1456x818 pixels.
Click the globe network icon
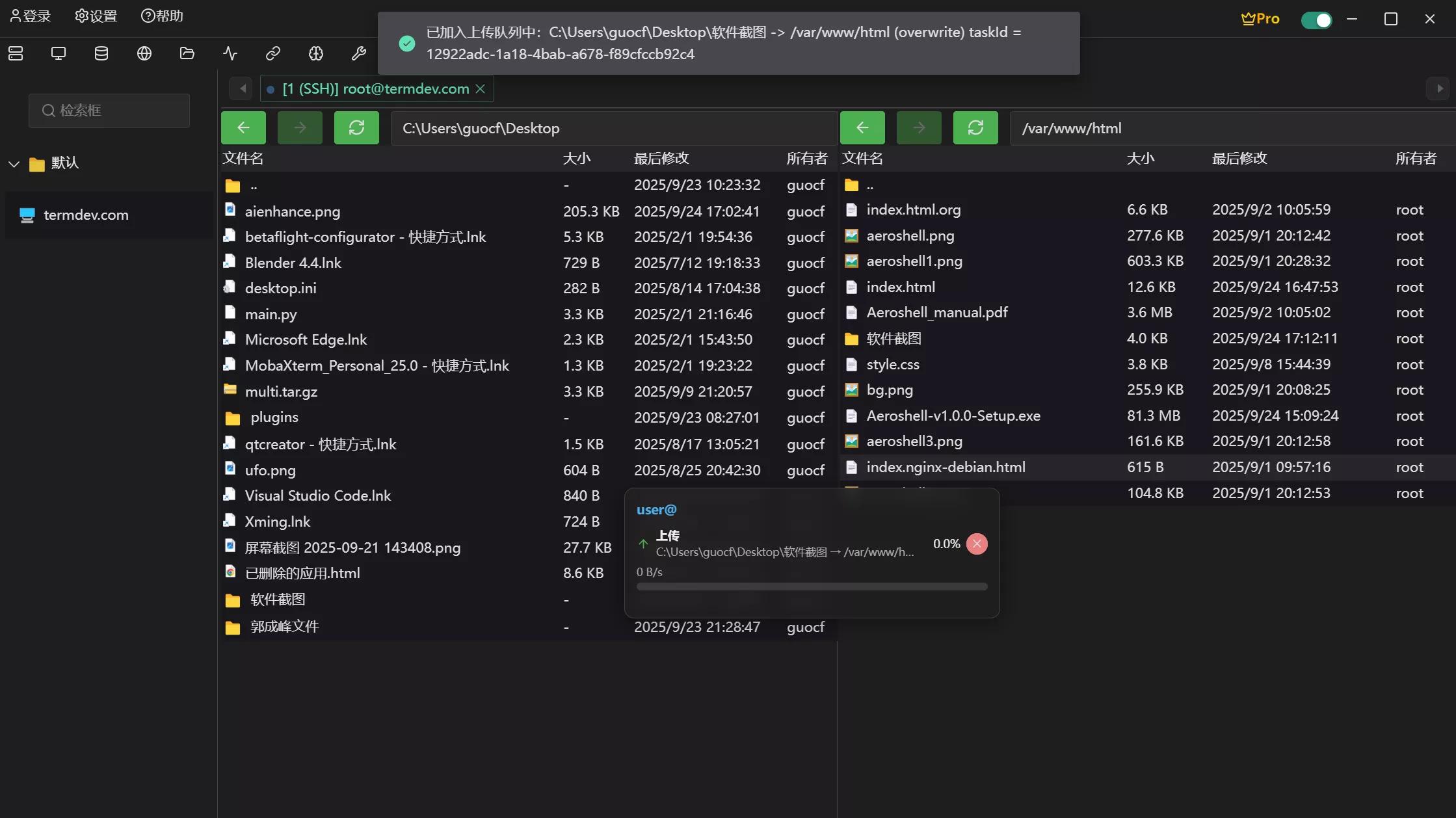144,53
